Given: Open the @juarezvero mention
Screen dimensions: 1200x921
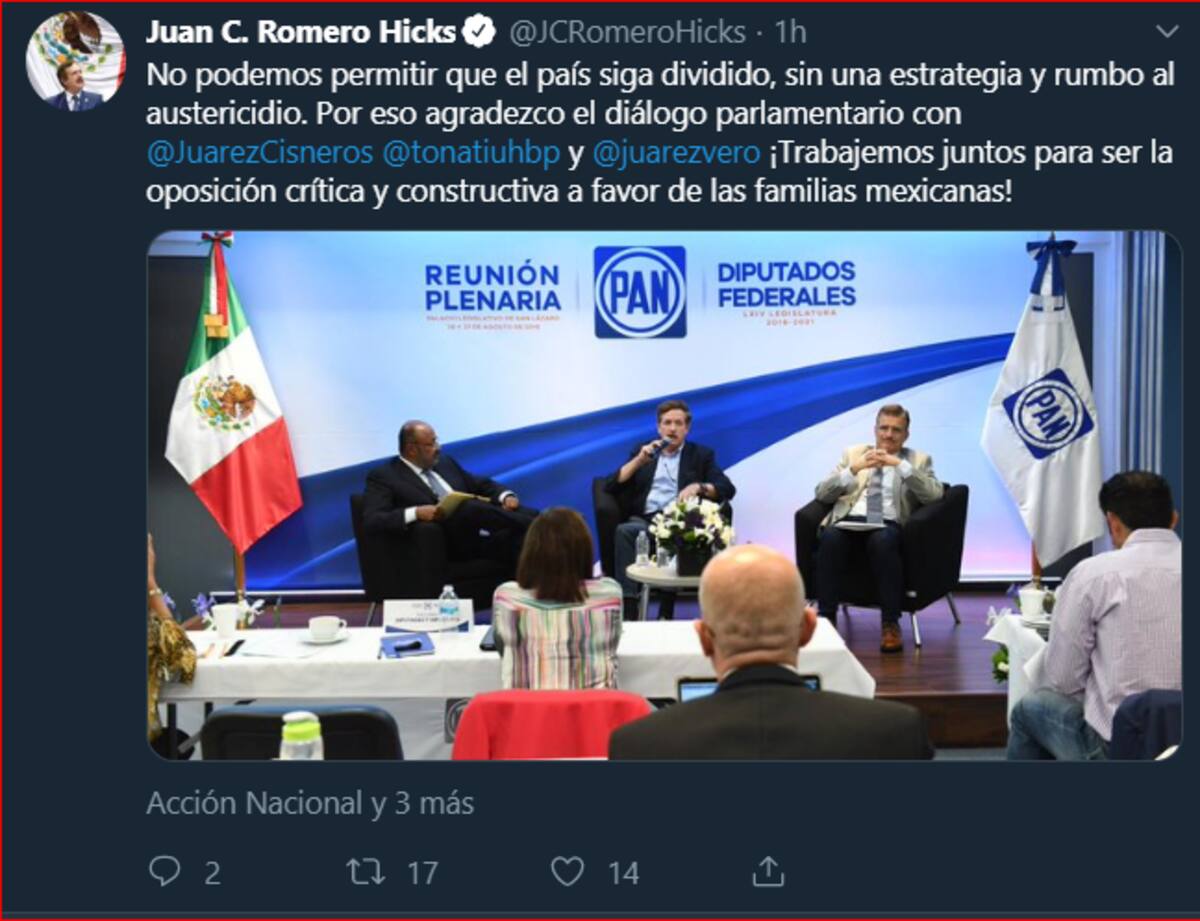Looking at the screenshot, I should [677, 154].
